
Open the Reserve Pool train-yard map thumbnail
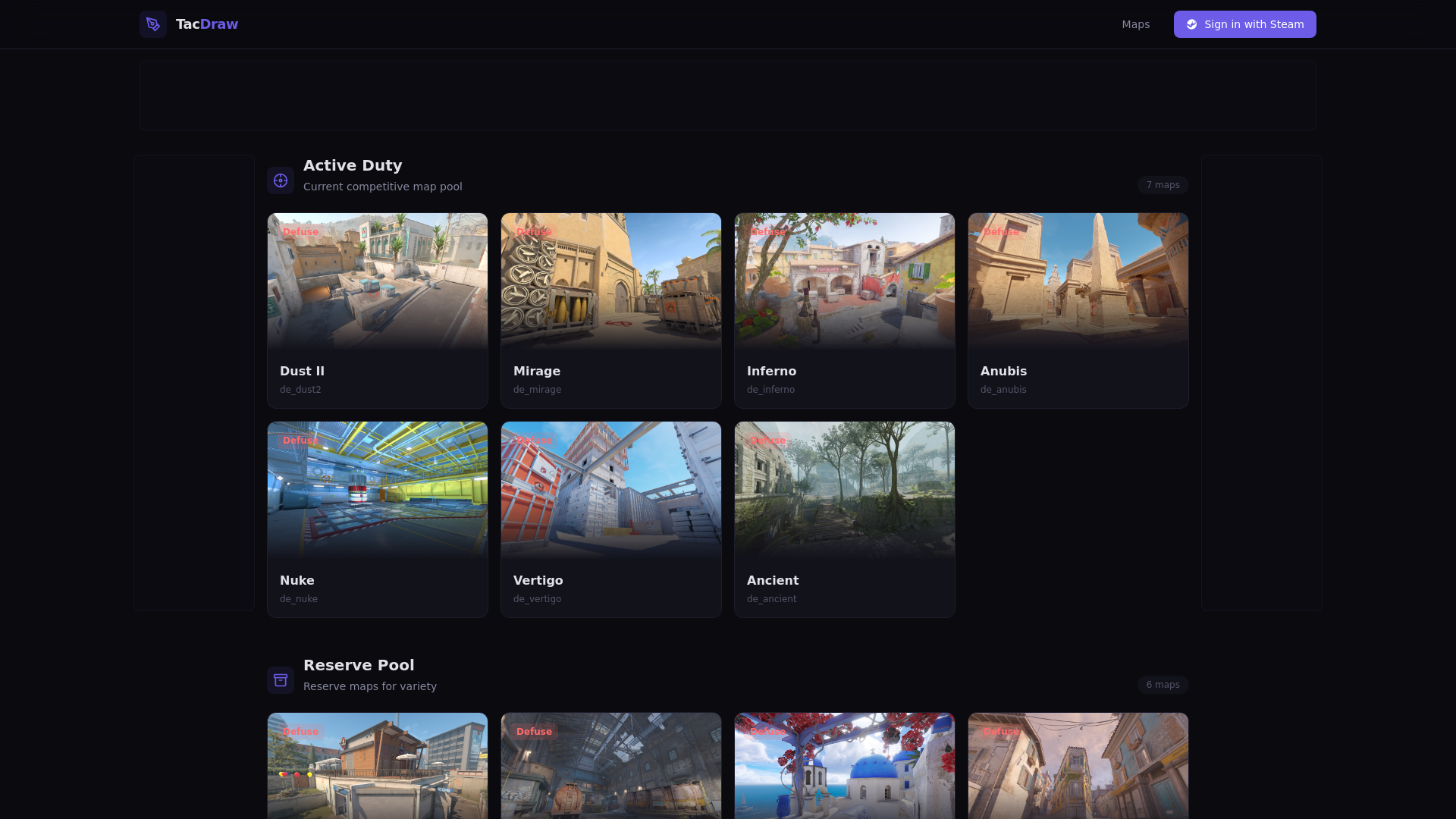tap(611, 766)
